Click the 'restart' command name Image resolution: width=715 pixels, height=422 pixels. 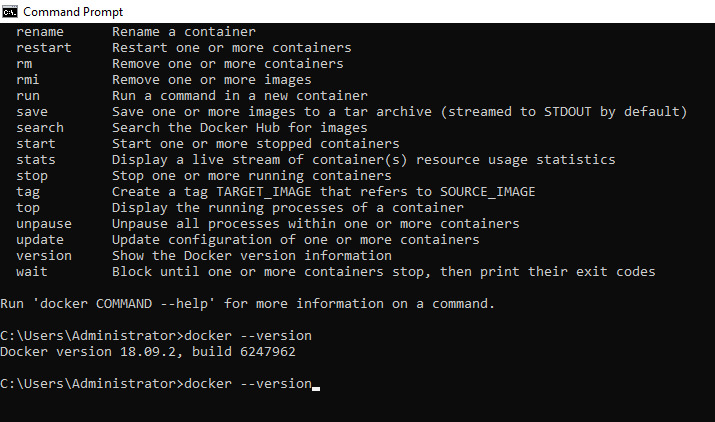(x=44, y=48)
